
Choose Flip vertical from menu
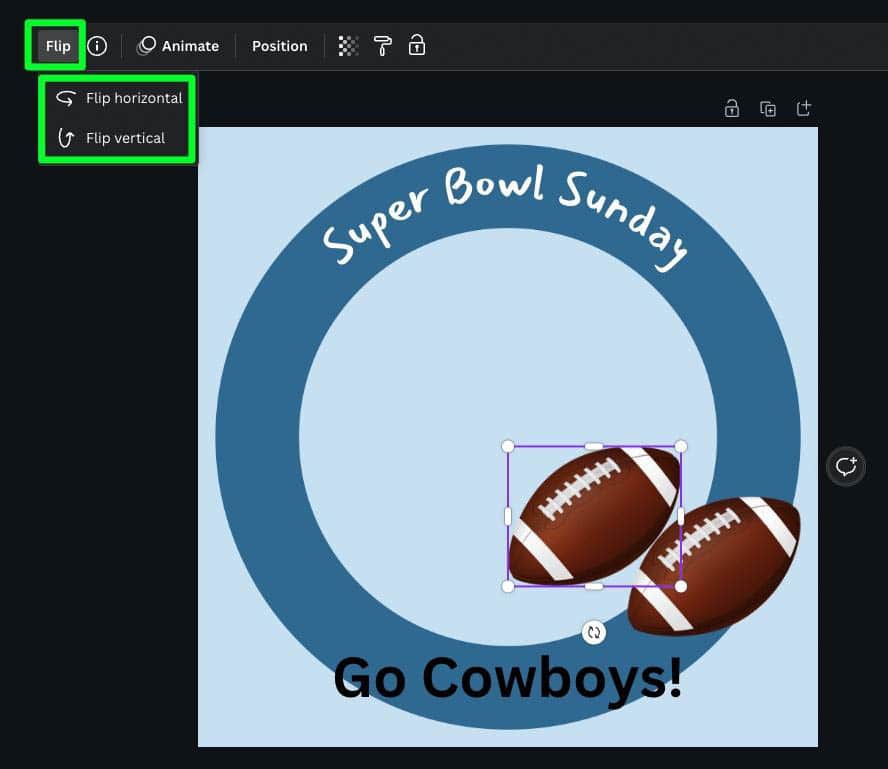[x=119, y=138]
